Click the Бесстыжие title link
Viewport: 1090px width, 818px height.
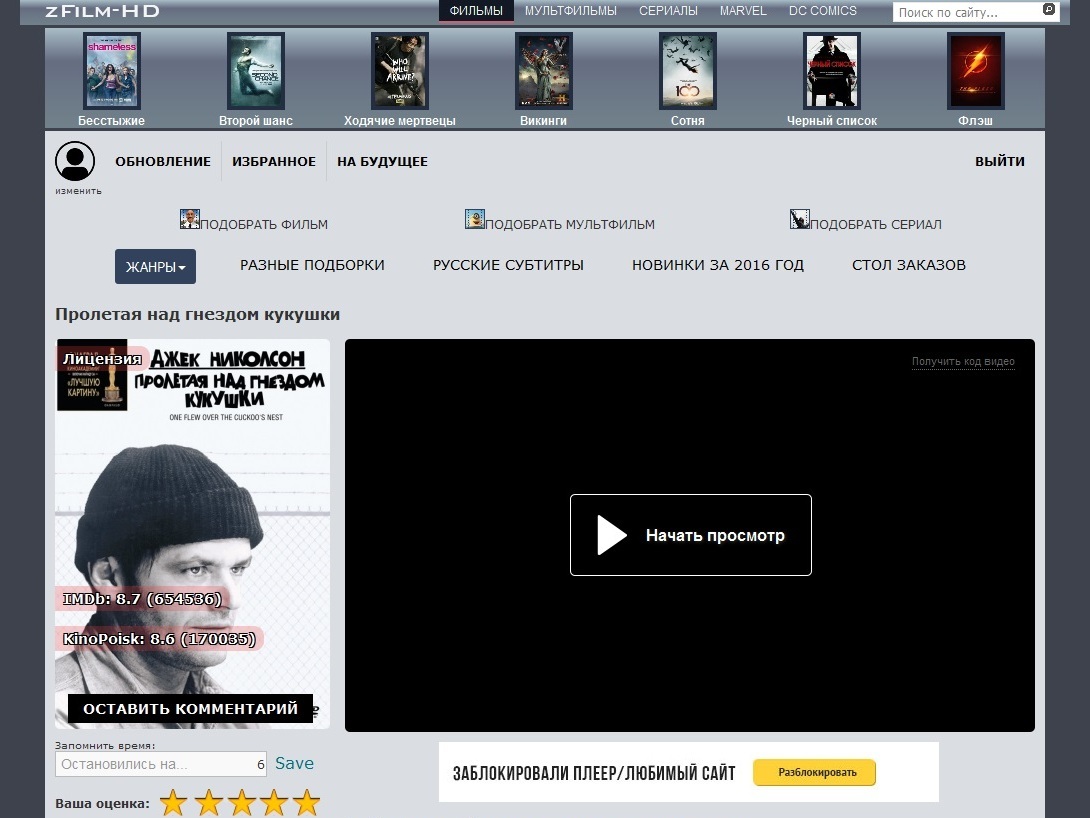click(x=111, y=120)
